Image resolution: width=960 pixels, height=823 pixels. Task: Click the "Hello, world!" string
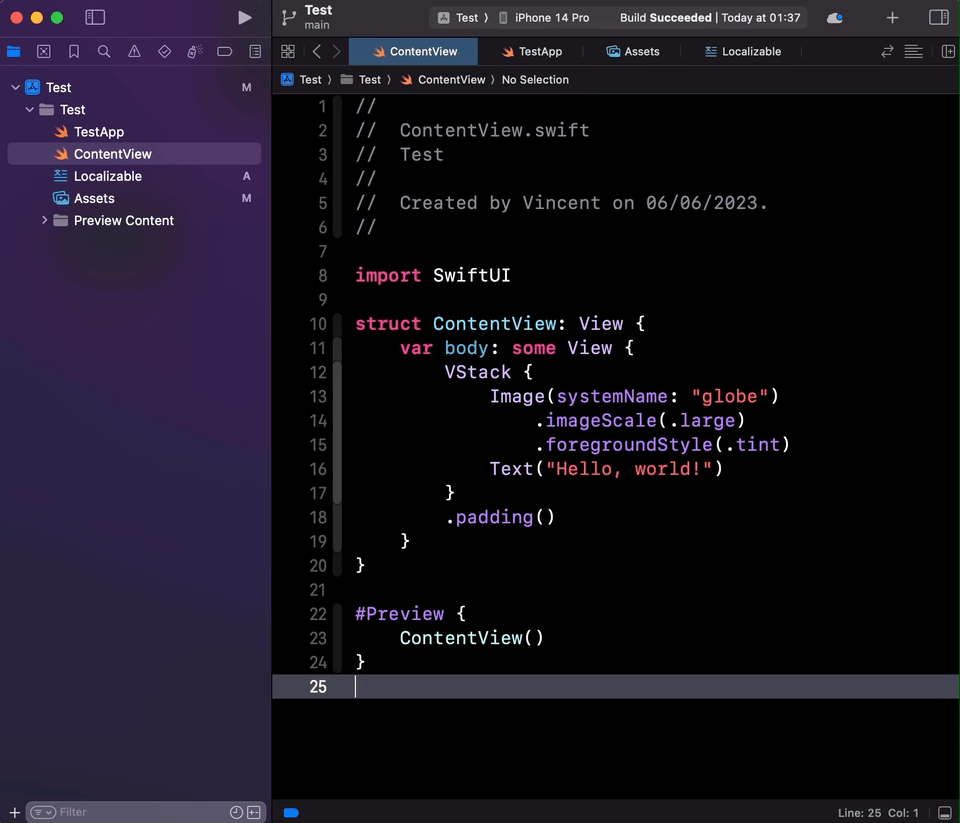click(x=629, y=469)
